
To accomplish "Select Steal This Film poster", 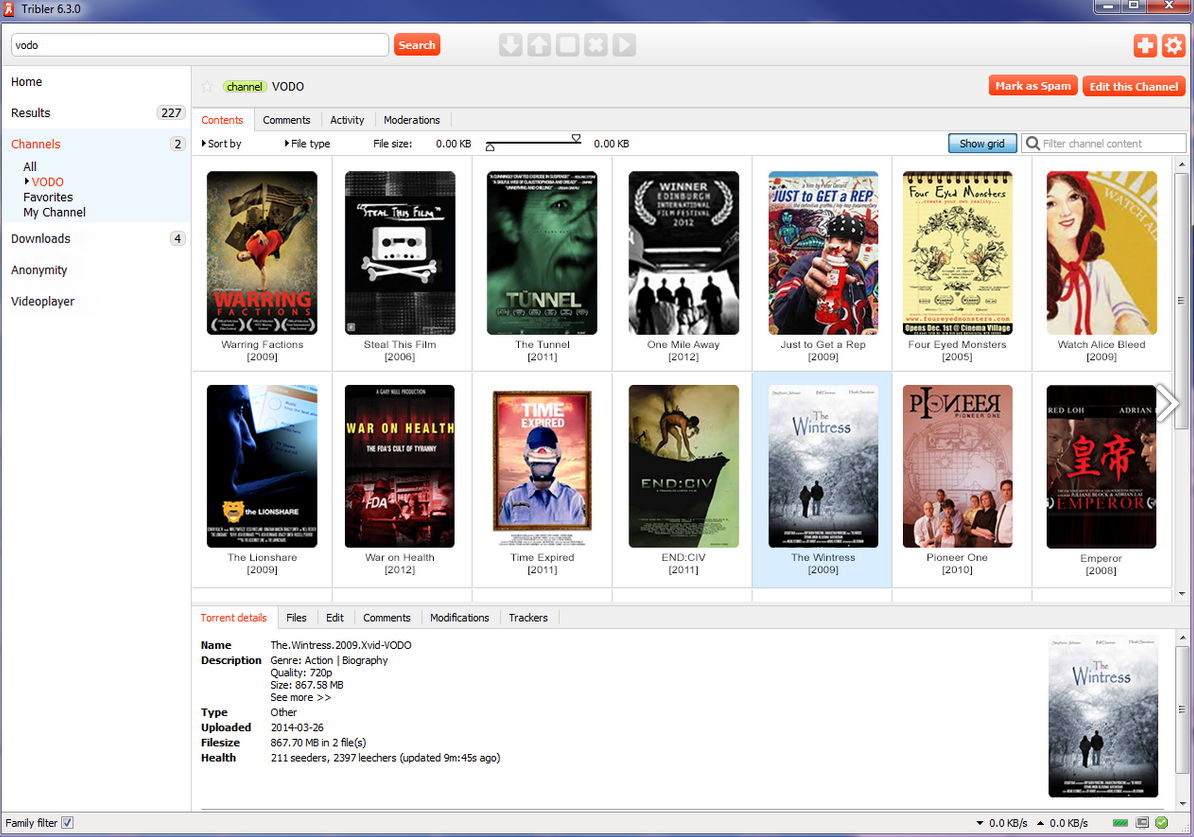I will [400, 253].
